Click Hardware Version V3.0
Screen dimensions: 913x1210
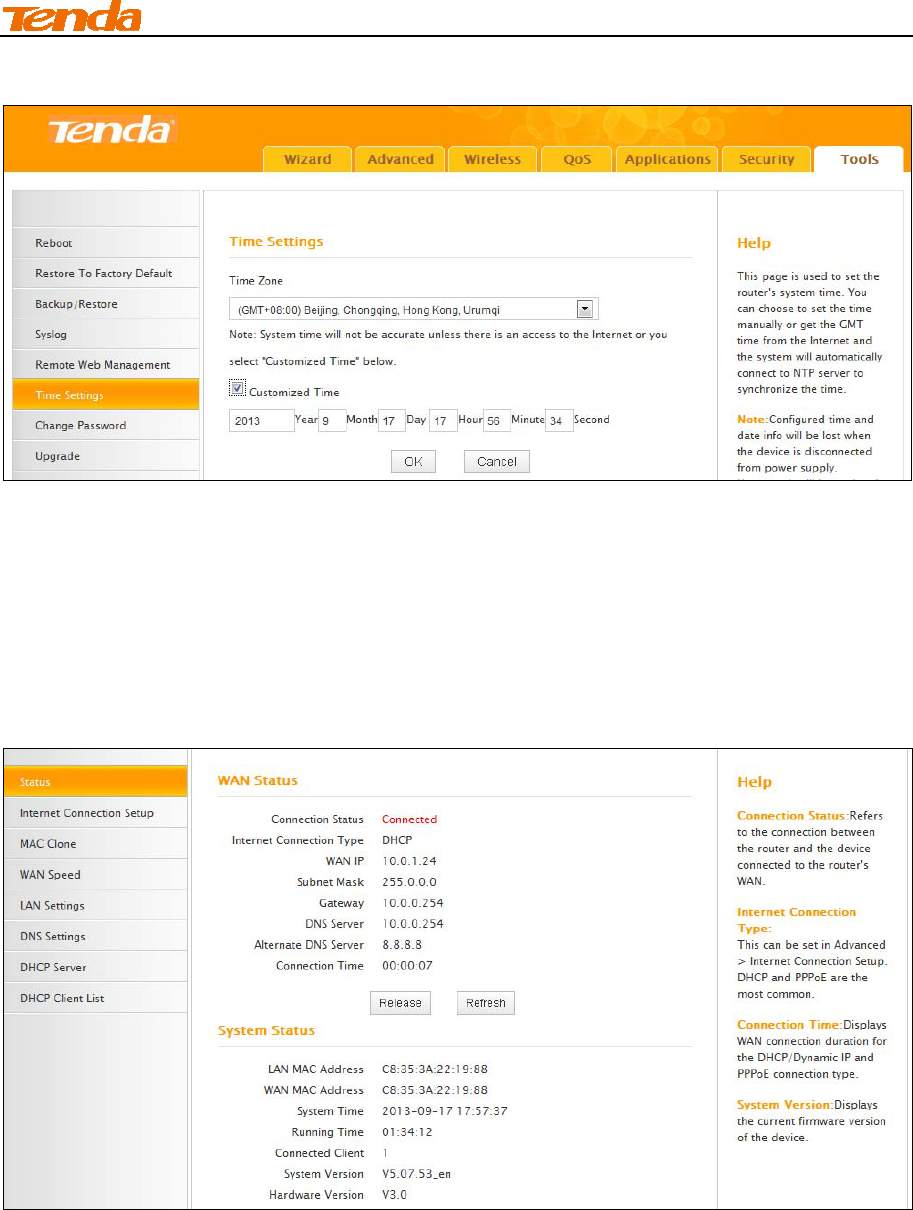(x=394, y=1195)
